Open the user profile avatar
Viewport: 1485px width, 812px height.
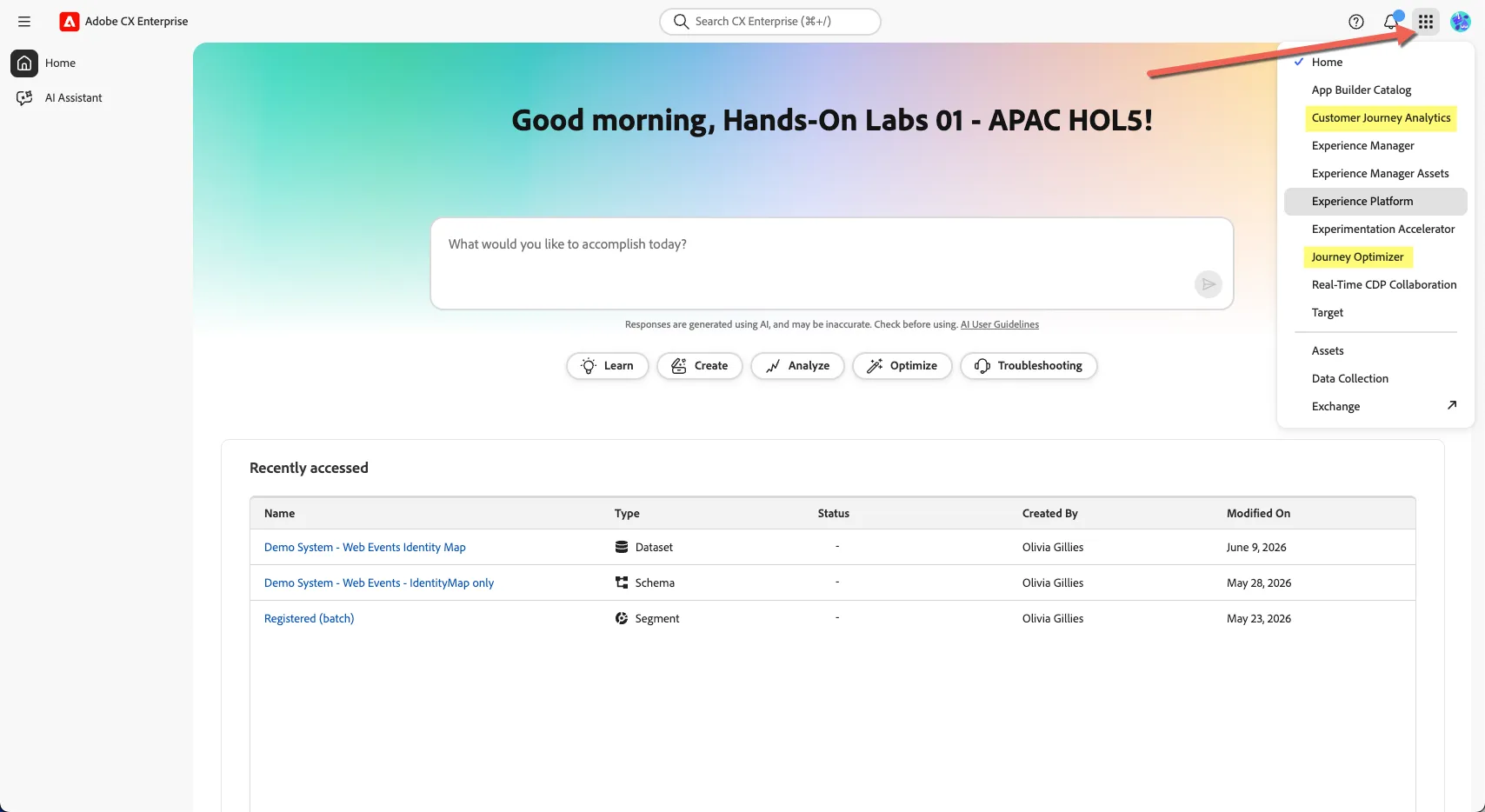click(x=1461, y=22)
